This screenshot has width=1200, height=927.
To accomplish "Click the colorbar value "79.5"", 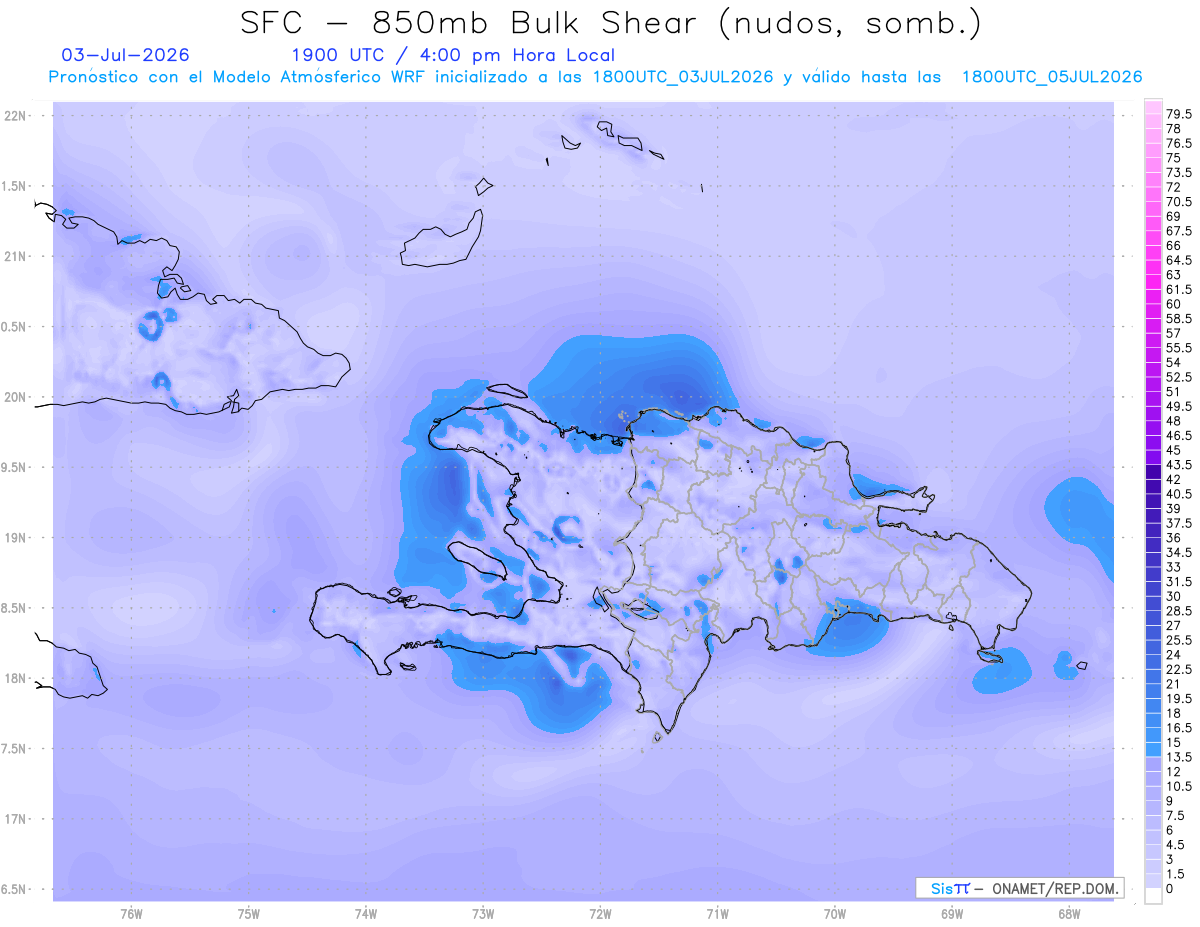I will [x=1181, y=115].
